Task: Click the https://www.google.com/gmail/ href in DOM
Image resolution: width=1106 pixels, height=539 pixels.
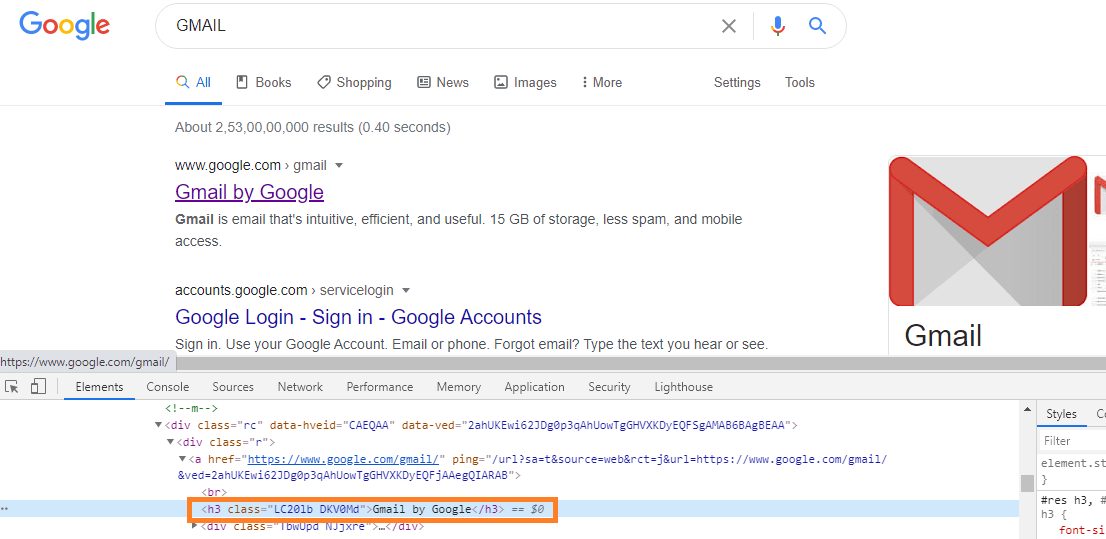Action: [x=346, y=459]
